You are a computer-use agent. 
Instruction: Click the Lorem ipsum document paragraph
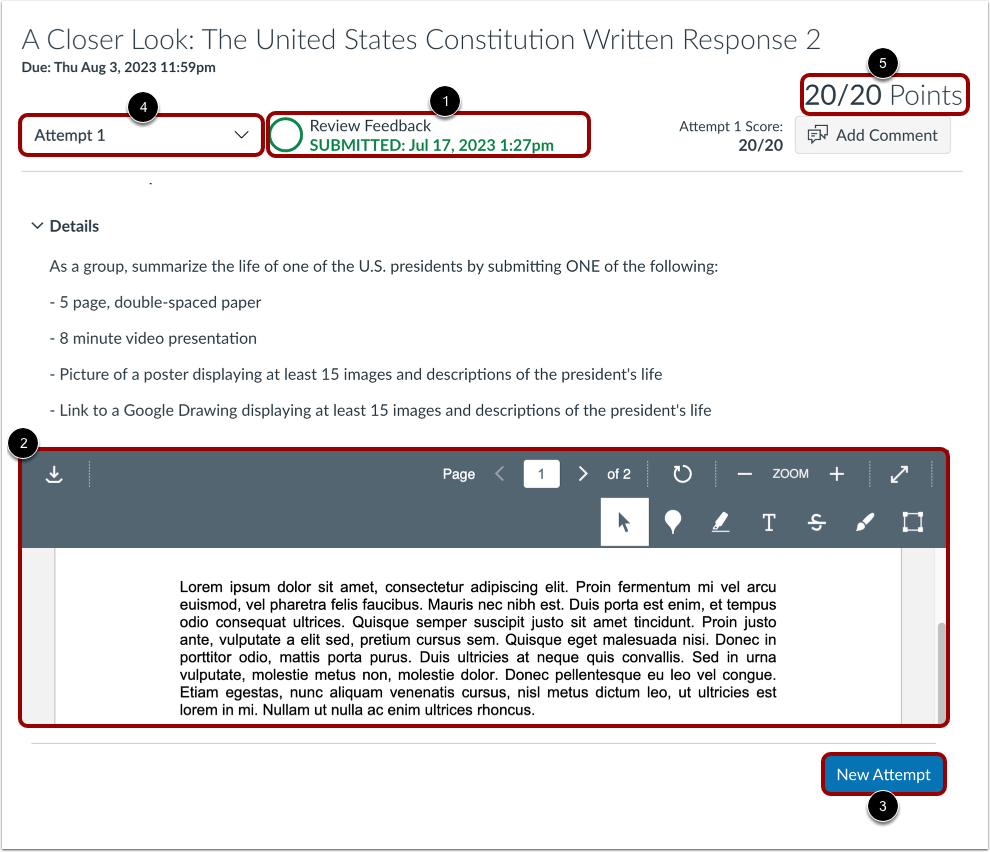point(478,648)
